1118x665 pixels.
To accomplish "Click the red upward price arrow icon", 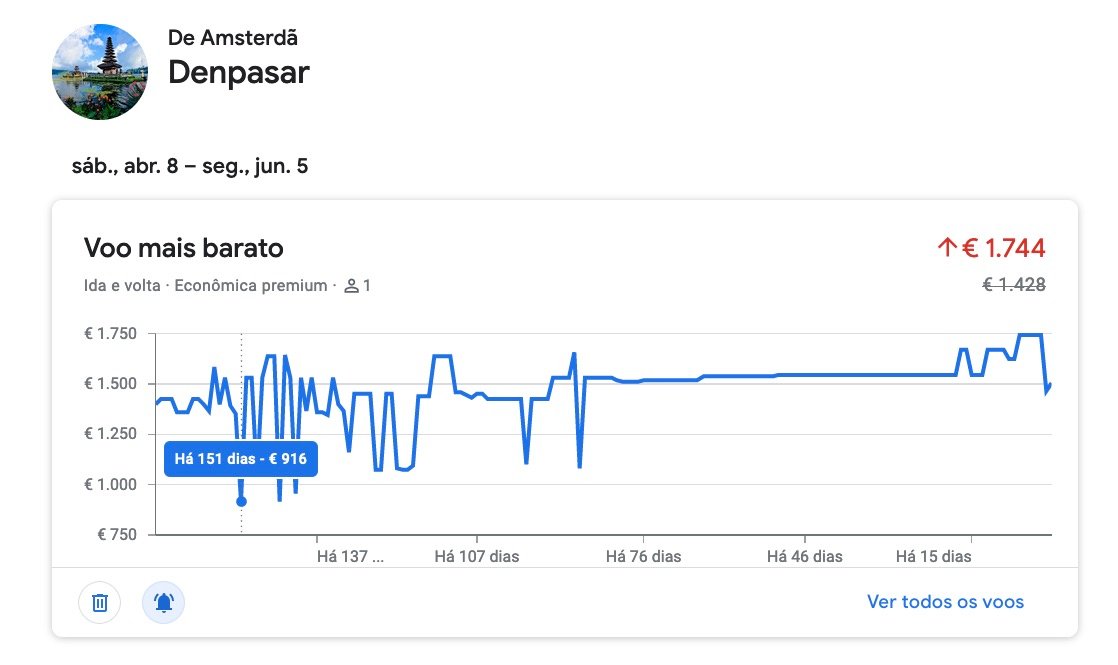I will (x=947, y=247).
